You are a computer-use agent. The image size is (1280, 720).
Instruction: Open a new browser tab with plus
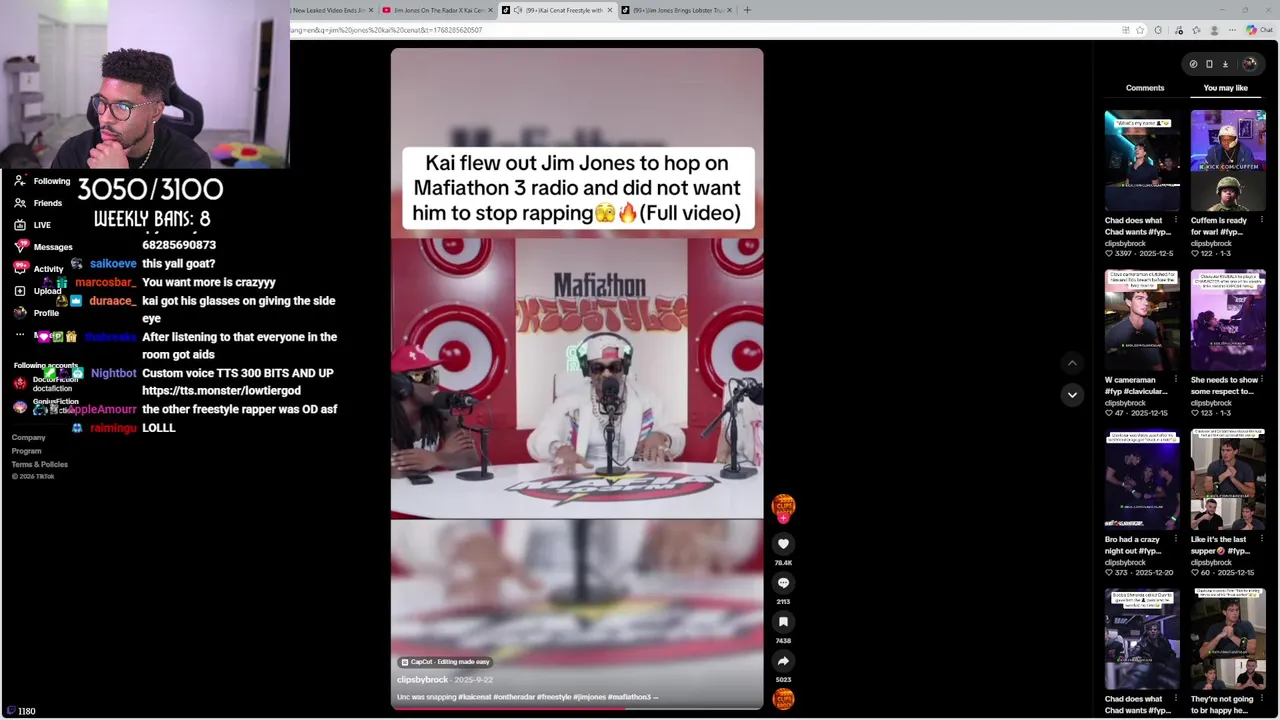[747, 10]
